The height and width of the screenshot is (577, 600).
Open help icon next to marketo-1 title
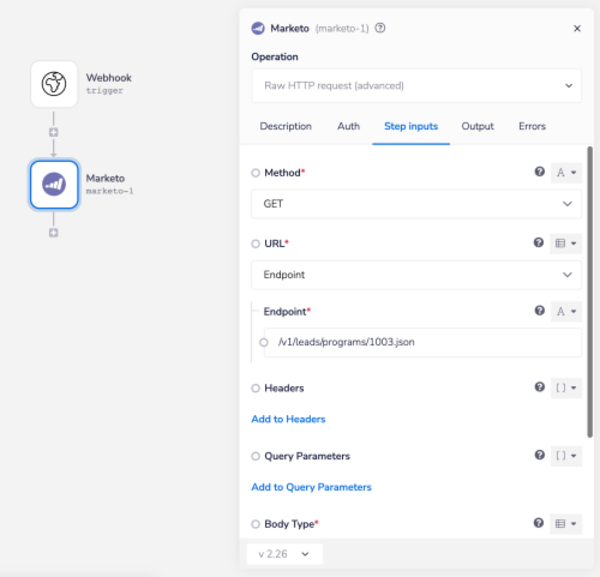pyautogui.click(x=380, y=28)
